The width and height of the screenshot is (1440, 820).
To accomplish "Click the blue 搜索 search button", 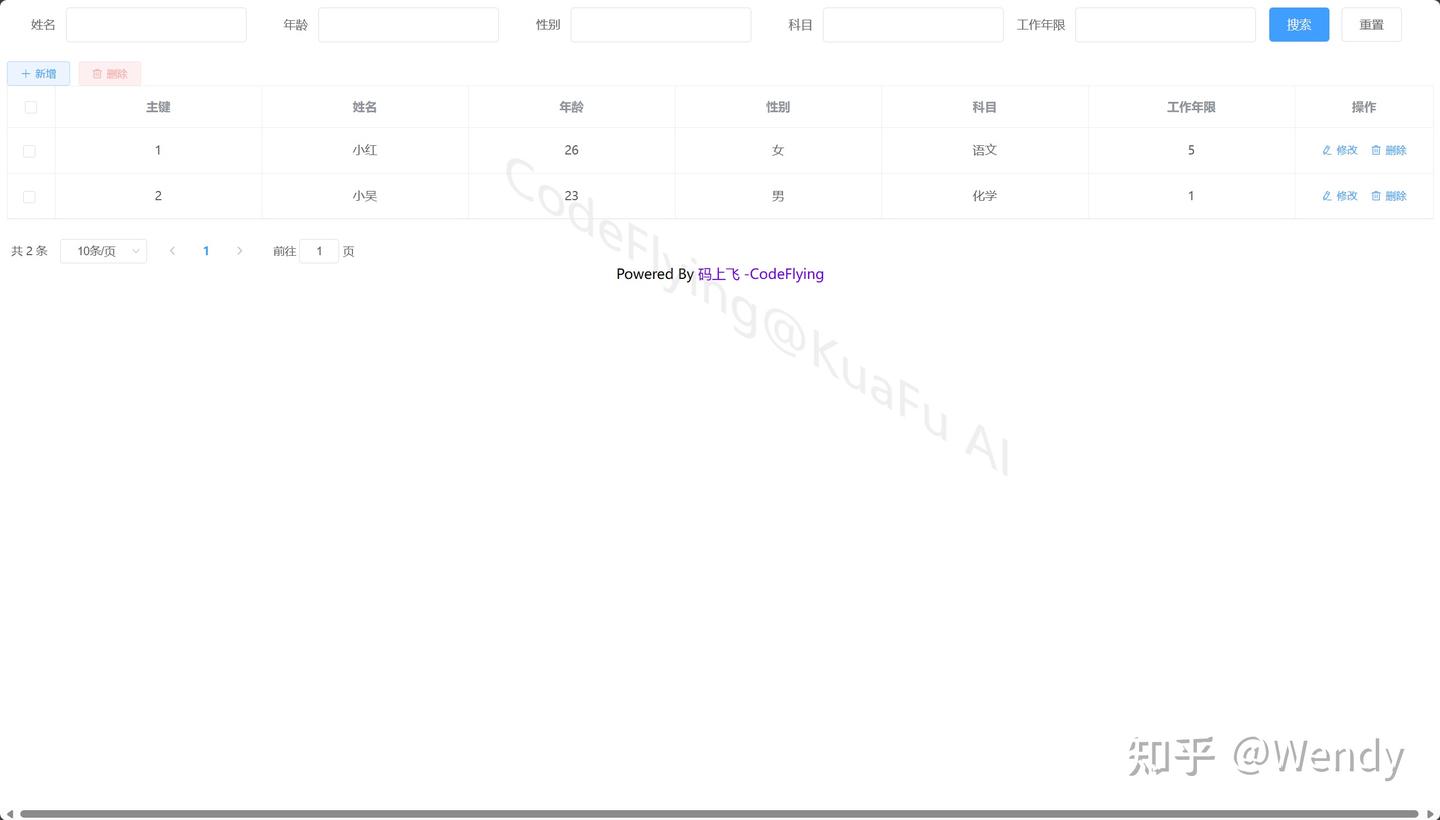I will pos(1298,24).
